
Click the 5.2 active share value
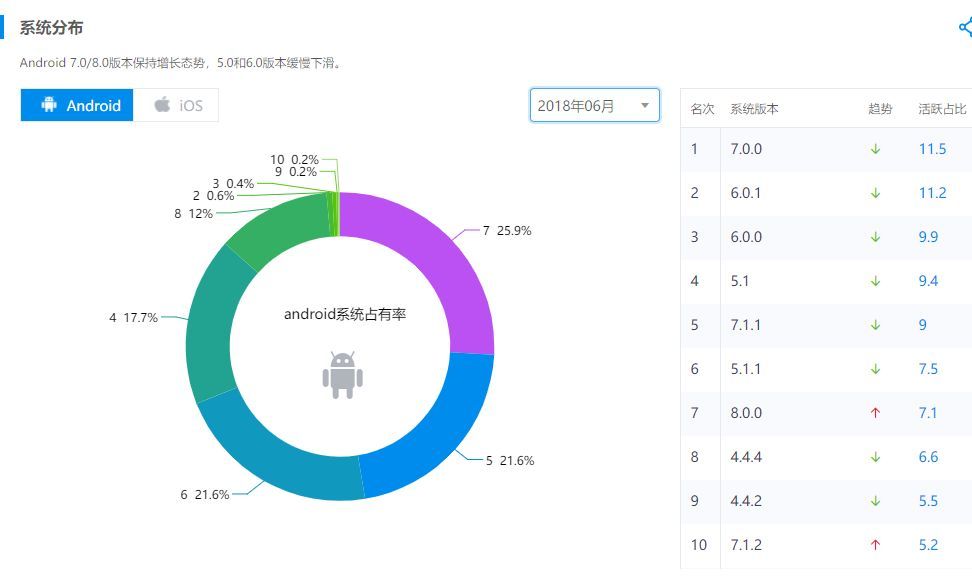tap(928, 545)
